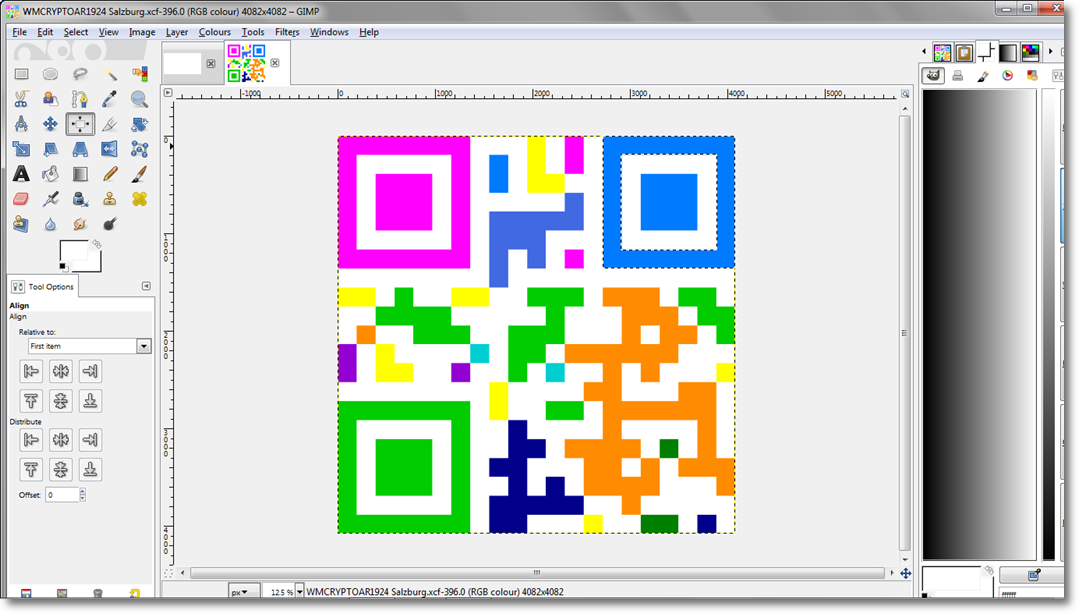Select the active Align tool

80,124
